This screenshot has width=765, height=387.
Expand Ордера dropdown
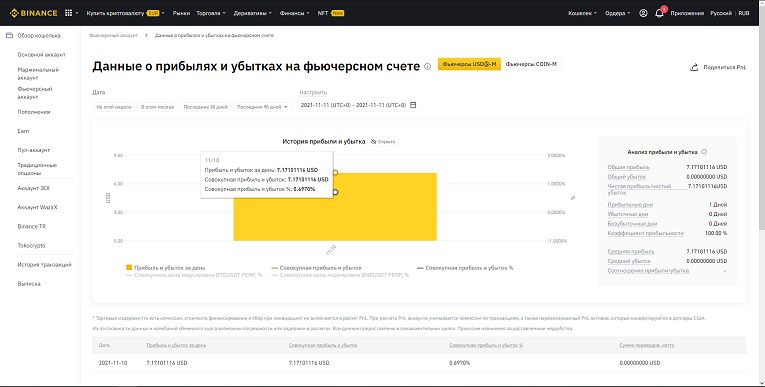pyautogui.click(x=618, y=13)
